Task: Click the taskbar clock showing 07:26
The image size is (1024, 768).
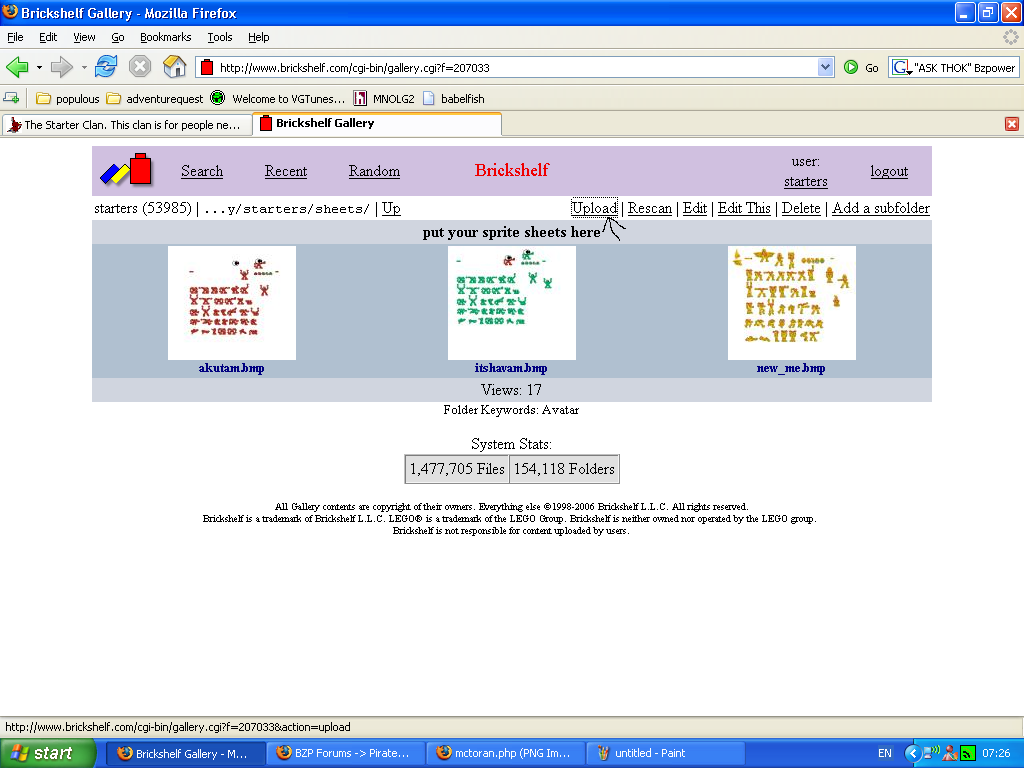Action: [x=996, y=753]
